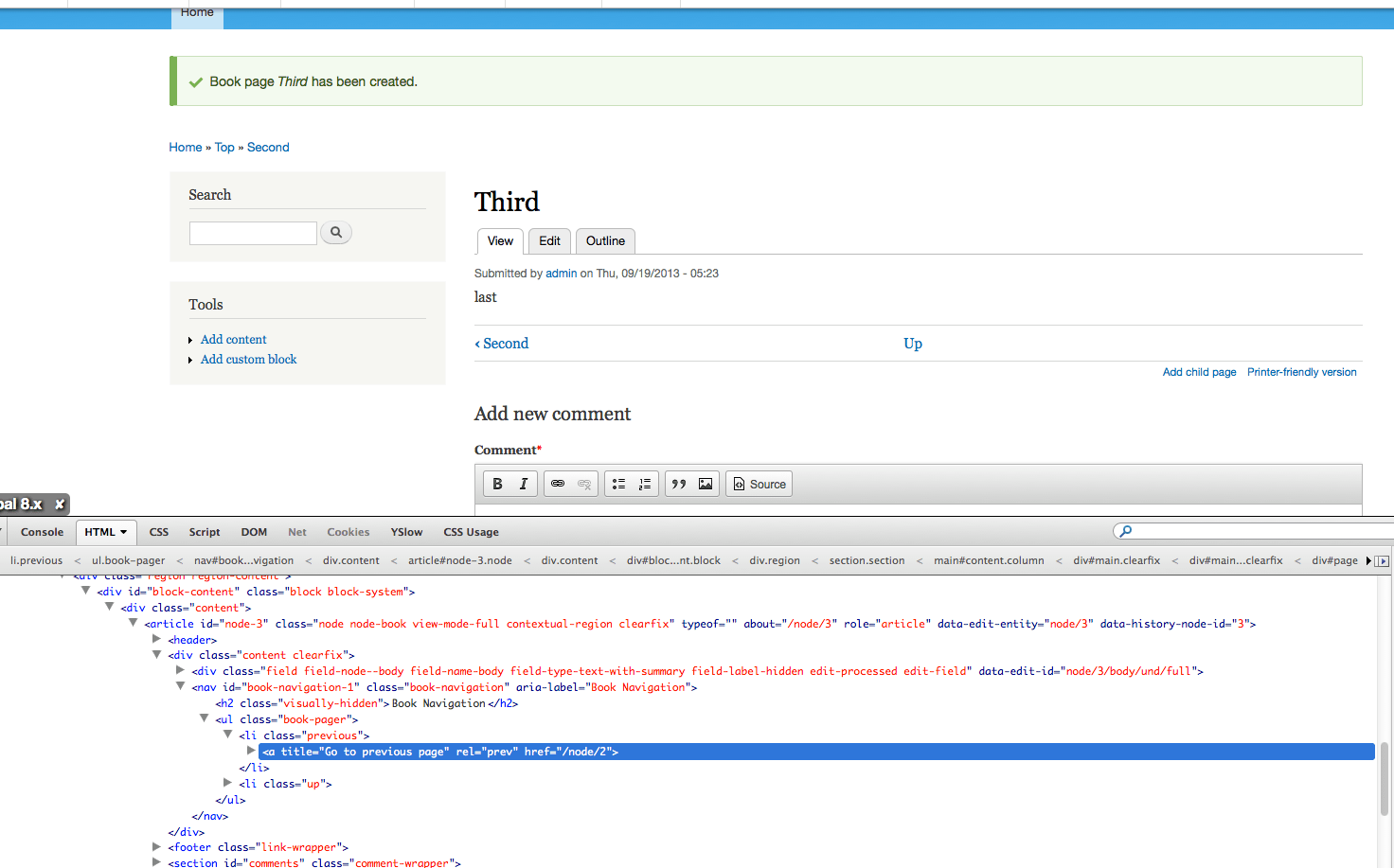Collapse the ul.book-pager node

(205, 718)
